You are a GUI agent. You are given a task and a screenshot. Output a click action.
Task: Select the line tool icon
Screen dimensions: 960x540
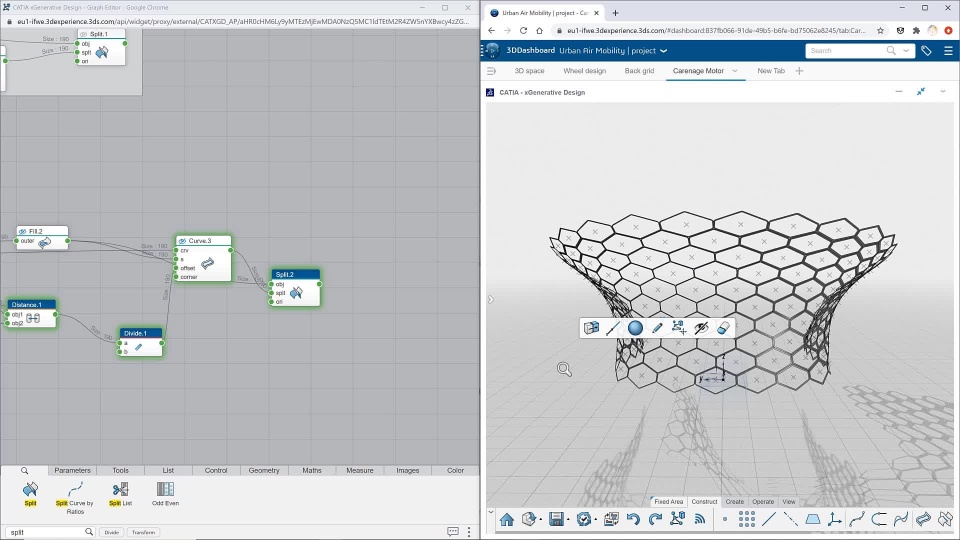tap(768, 519)
